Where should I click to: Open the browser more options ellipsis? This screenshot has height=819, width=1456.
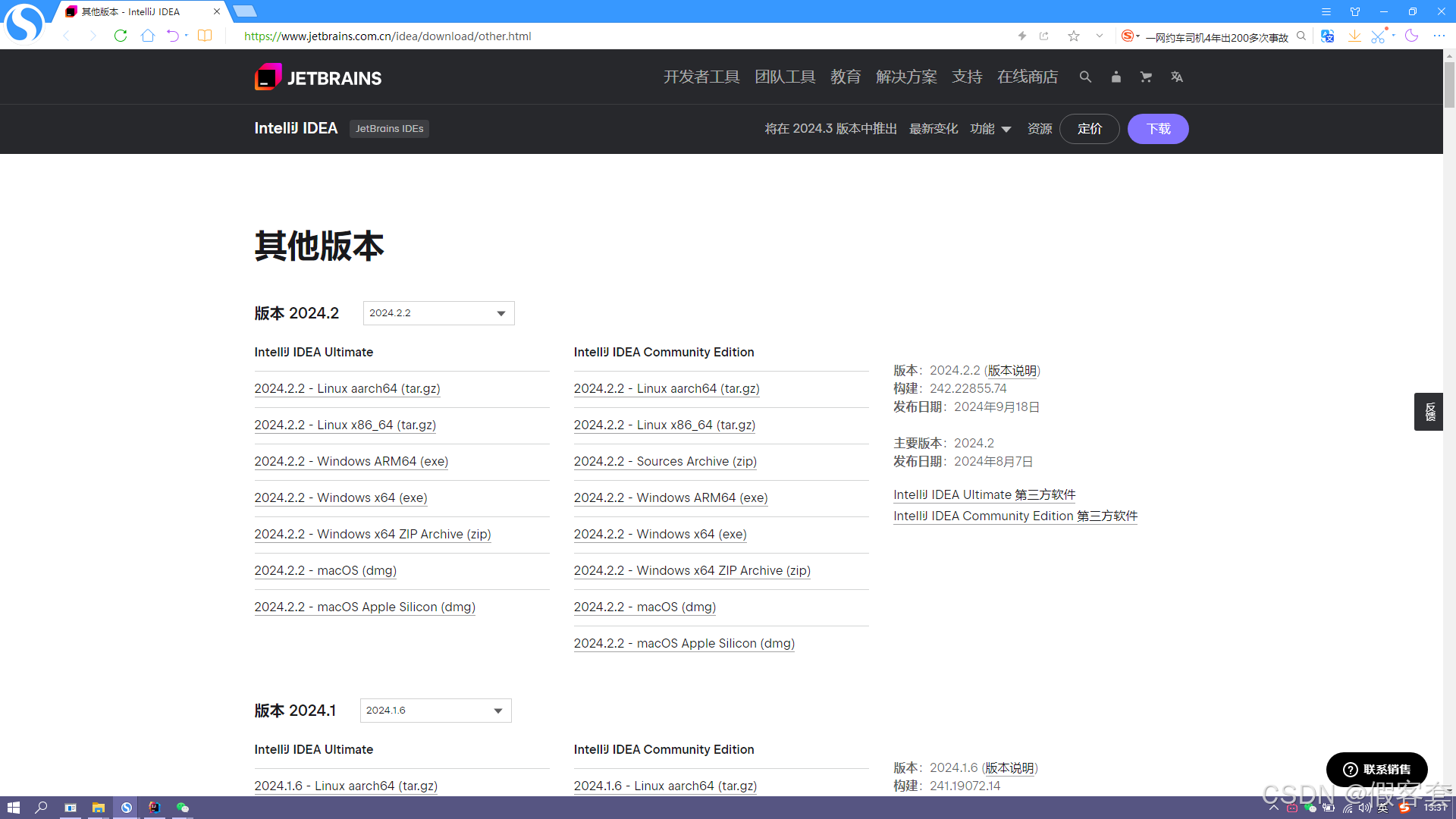[x=1439, y=36]
